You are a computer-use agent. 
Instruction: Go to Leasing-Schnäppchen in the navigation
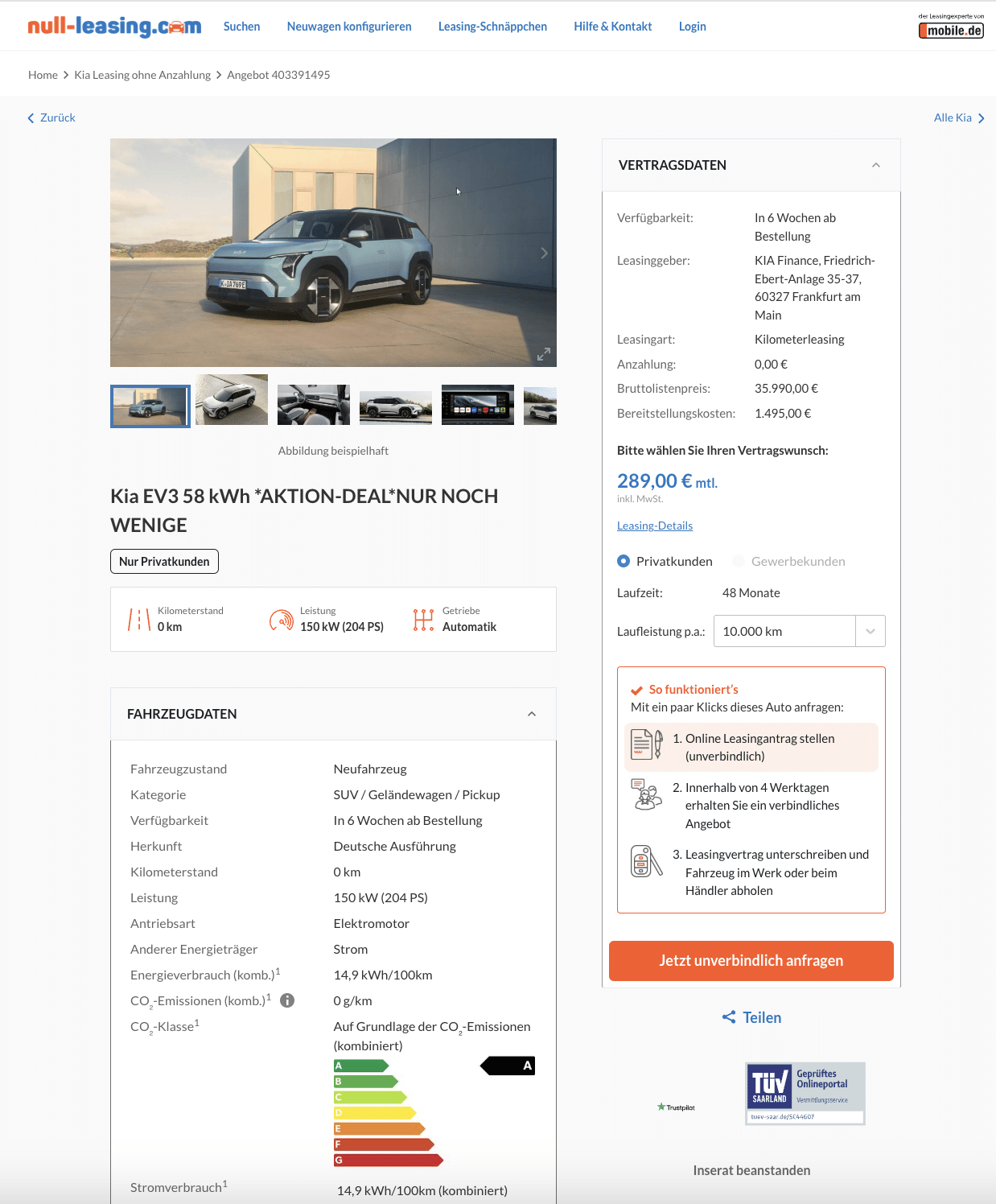(492, 27)
